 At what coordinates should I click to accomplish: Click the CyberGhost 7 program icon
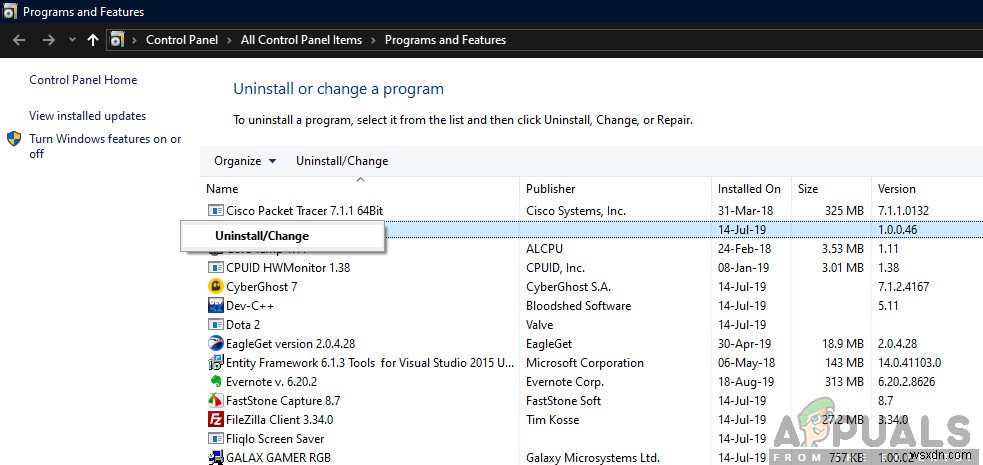215,287
